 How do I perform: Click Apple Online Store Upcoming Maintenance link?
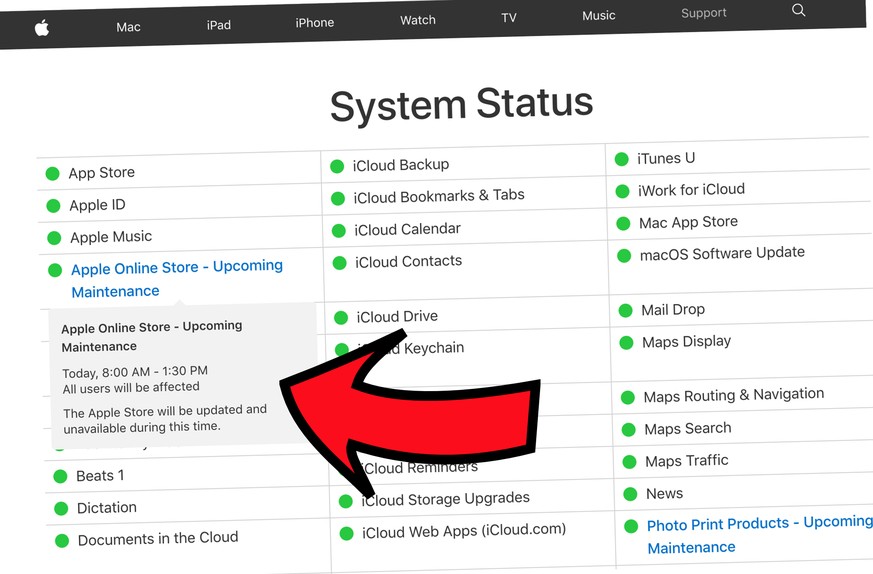[176, 268]
